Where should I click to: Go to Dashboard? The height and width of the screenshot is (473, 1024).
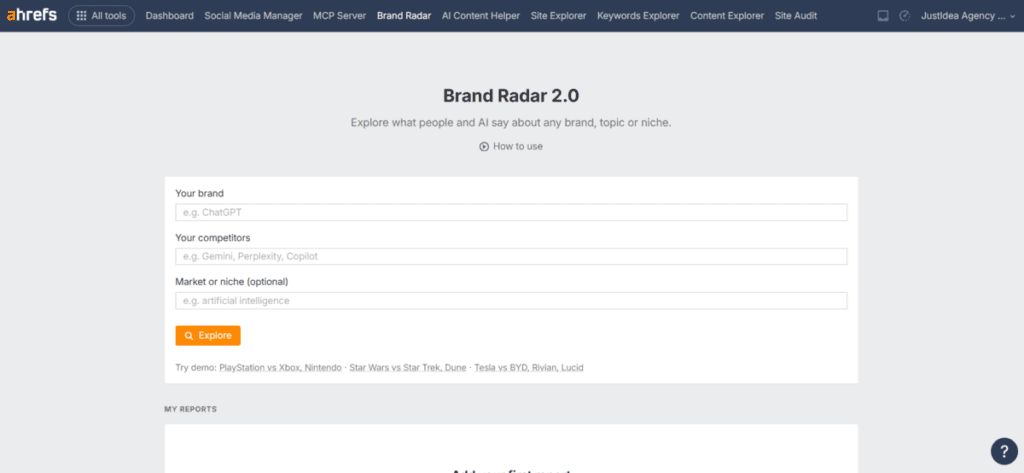170,16
